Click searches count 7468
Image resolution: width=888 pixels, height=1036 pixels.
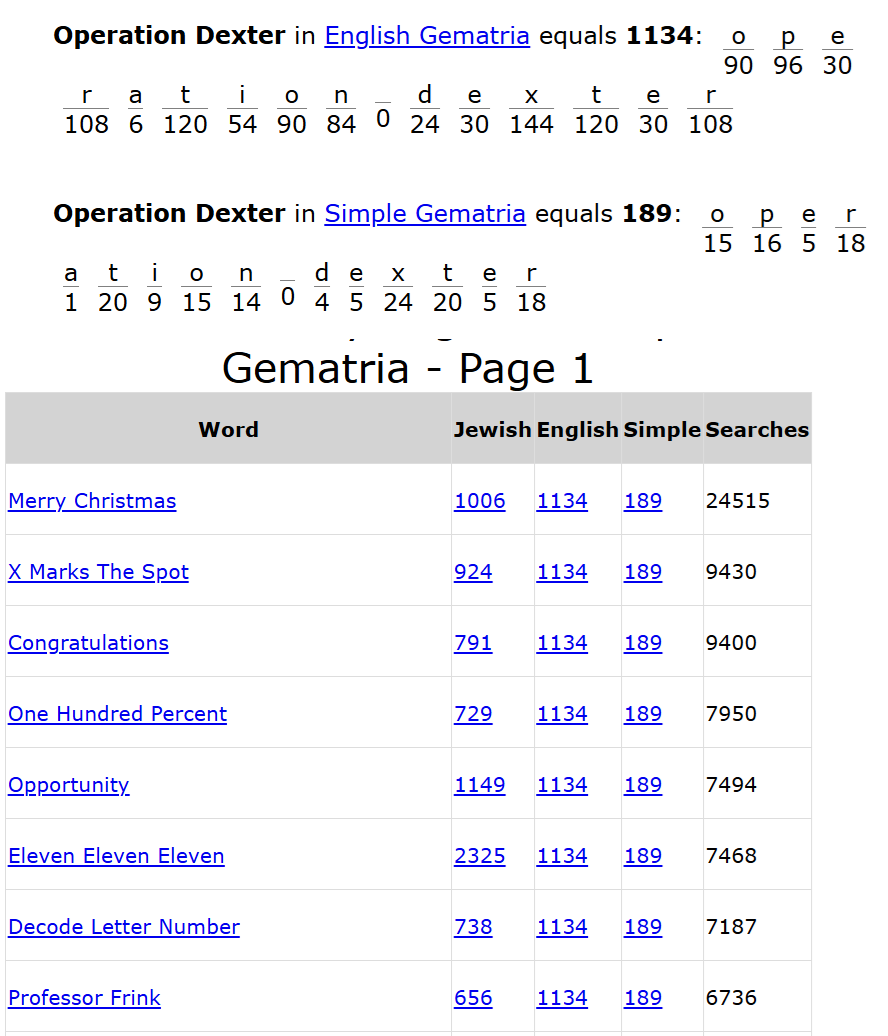coord(731,856)
